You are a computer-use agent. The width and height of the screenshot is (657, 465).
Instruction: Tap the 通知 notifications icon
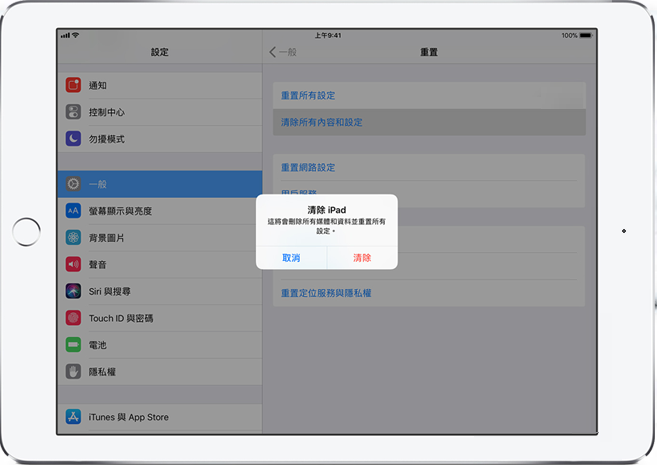pyautogui.click(x=73, y=85)
